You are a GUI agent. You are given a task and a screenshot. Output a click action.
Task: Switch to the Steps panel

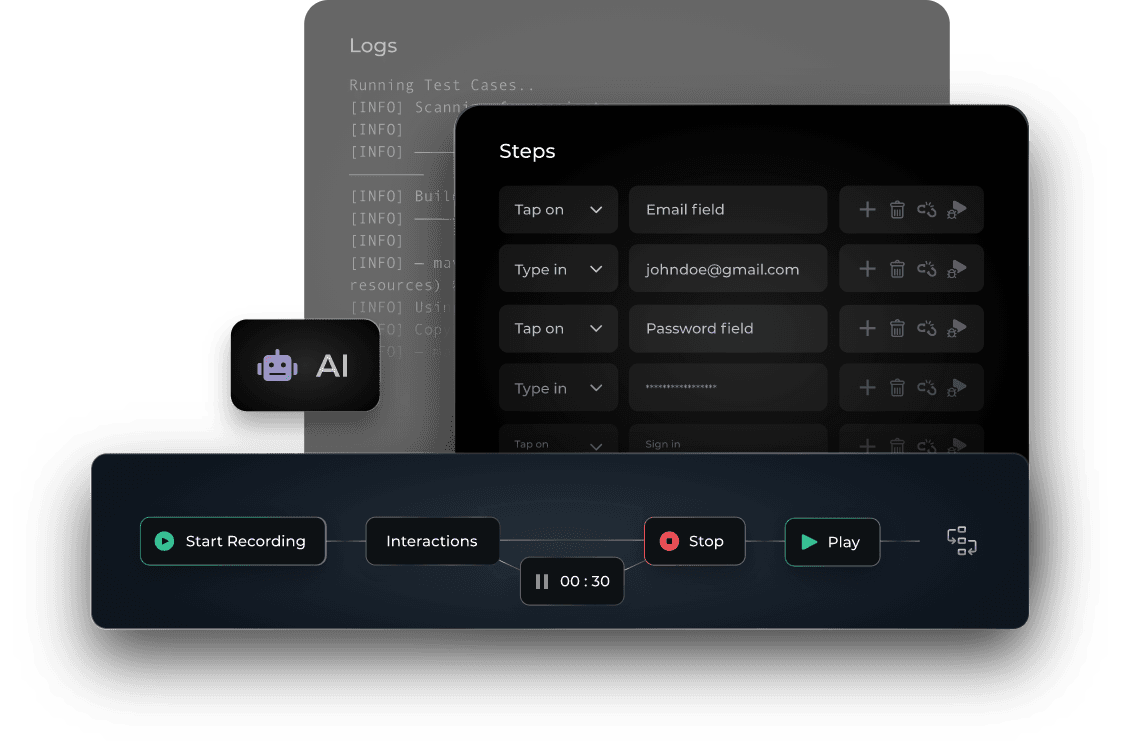(x=527, y=151)
